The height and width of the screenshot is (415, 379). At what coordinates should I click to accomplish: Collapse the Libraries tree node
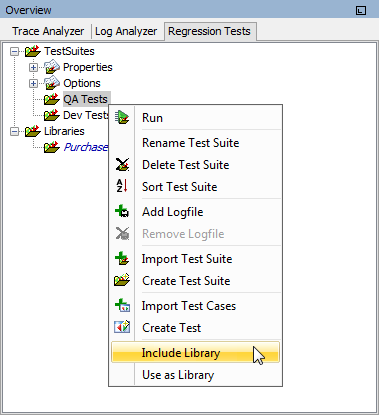tap(14, 131)
